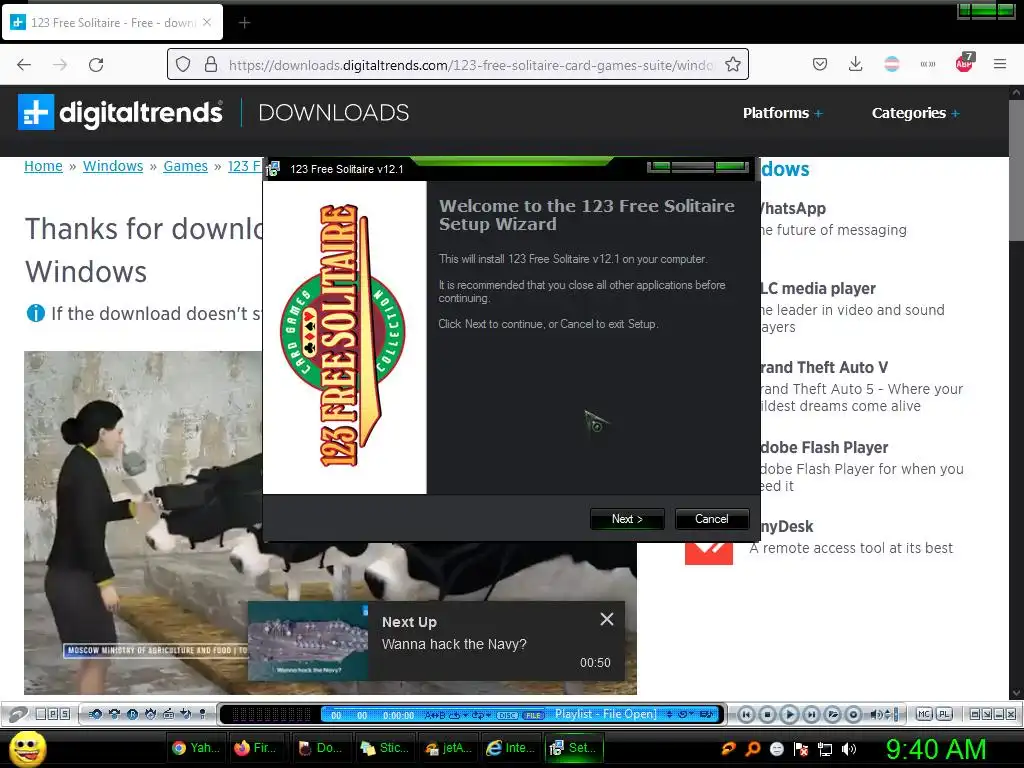Click the browser address bar

457,65
